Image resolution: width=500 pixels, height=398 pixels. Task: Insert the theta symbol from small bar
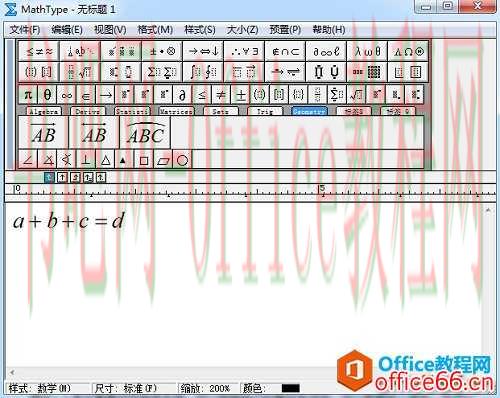click(x=47, y=95)
